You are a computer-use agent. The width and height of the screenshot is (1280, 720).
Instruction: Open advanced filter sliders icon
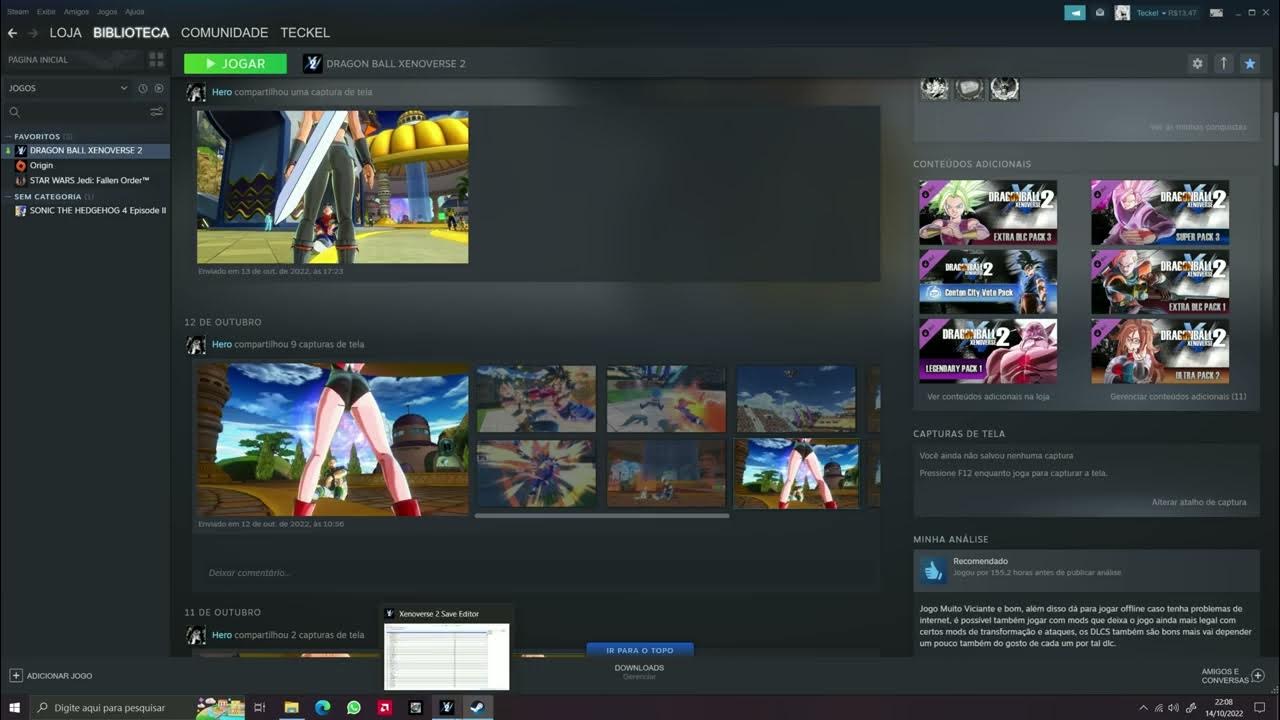(x=156, y=112)
